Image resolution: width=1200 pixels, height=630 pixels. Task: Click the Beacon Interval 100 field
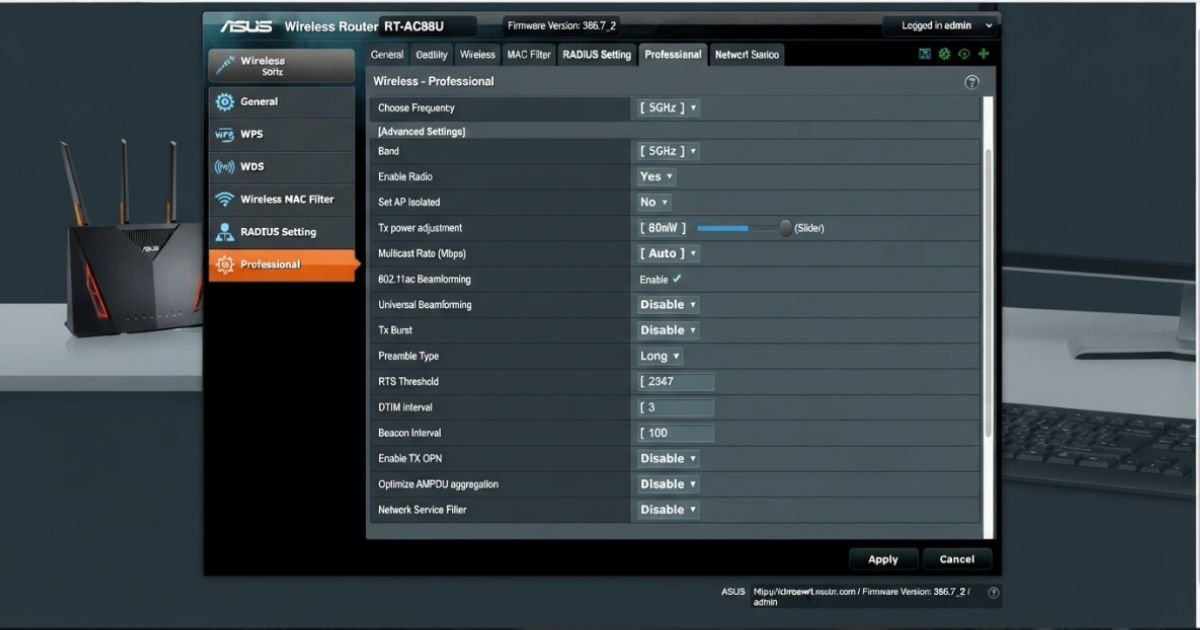[676, 433]
